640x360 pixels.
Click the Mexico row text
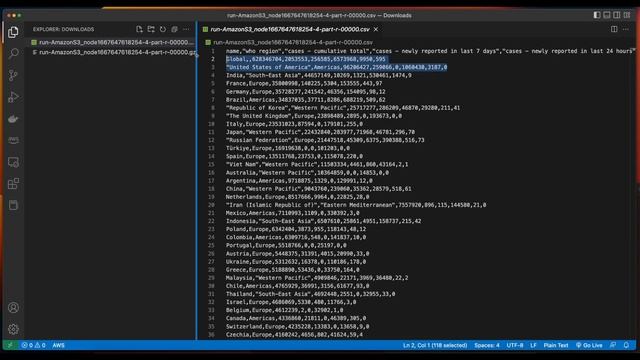(293, 213)
